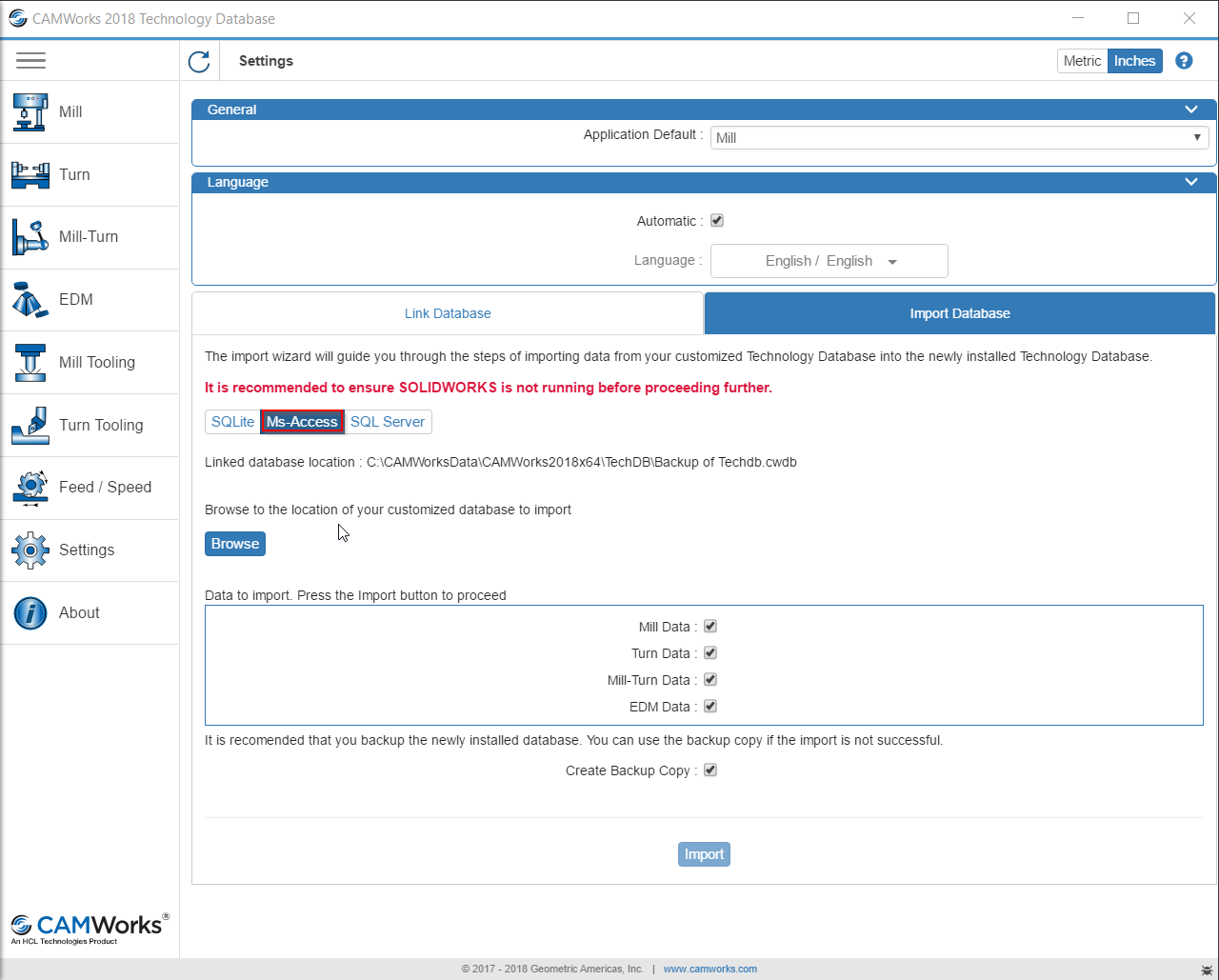This screenshot has height=980, width=1219.
Task: Choose the SQL Server database type
Action: tap(388, 422)
